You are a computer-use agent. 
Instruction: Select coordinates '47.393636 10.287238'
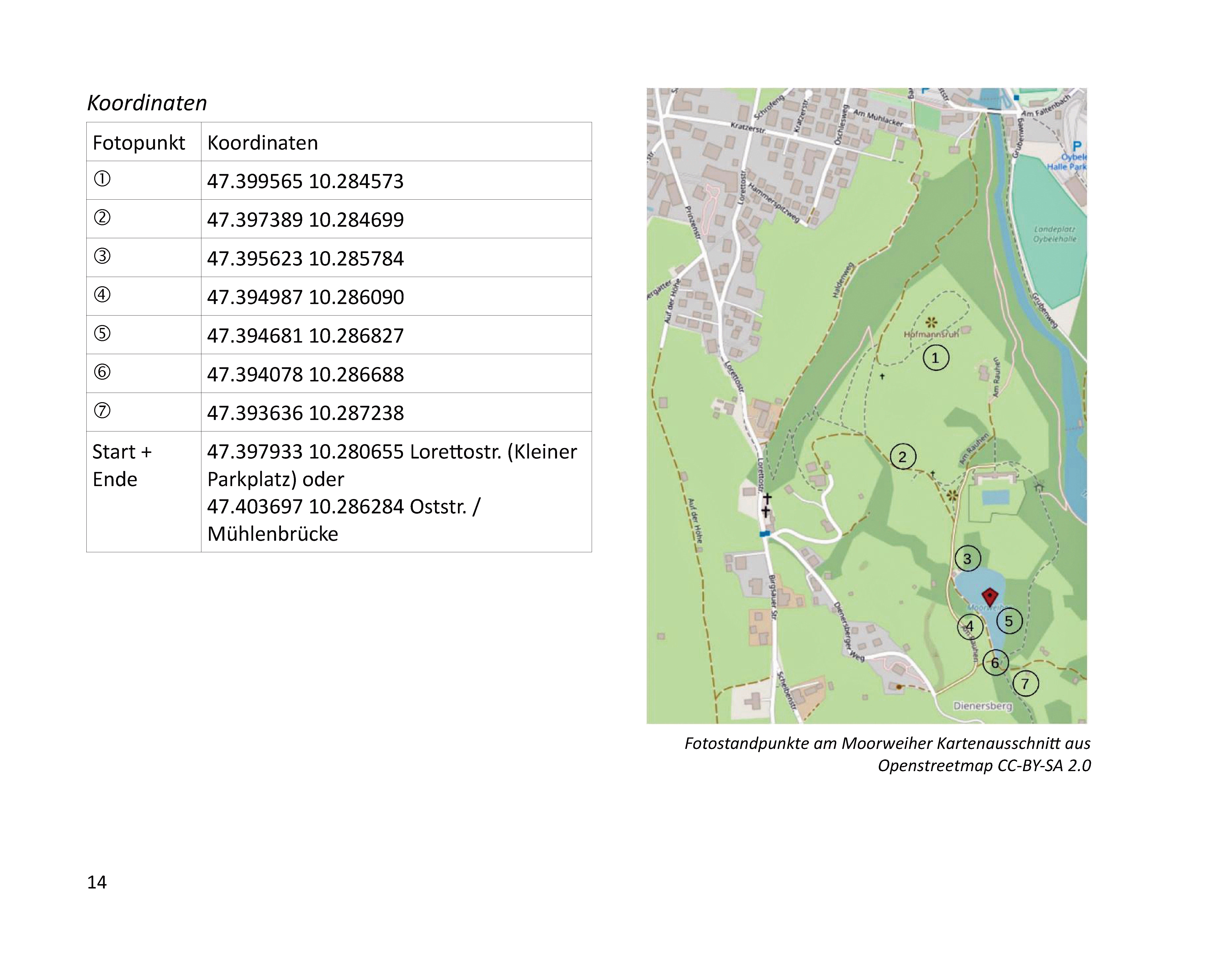point(305,413)
